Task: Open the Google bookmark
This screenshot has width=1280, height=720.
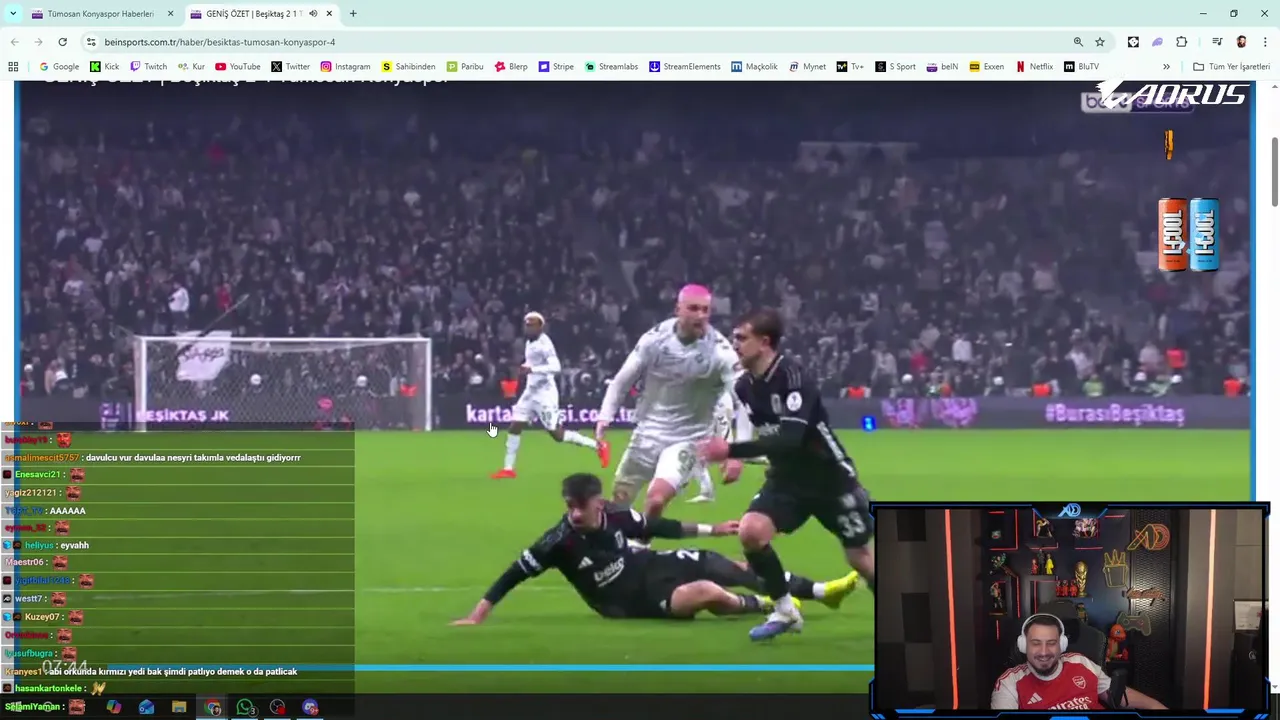Action: [x=59, y=67]
